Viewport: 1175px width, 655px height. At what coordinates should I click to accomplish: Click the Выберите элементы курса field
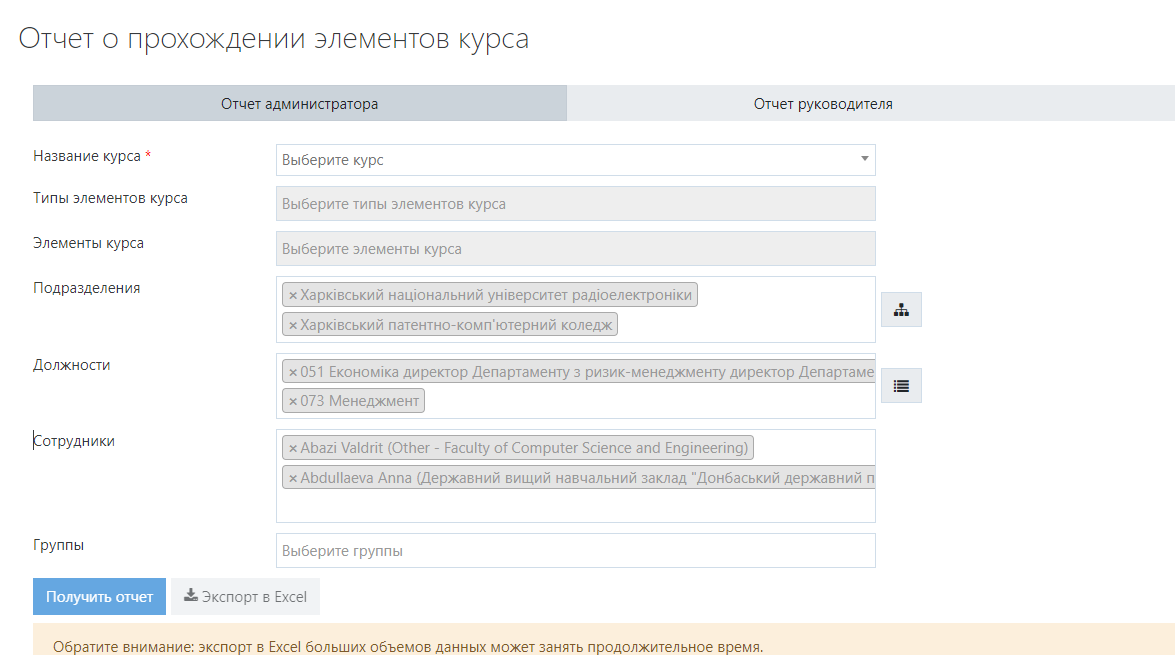tap(576, 249)
